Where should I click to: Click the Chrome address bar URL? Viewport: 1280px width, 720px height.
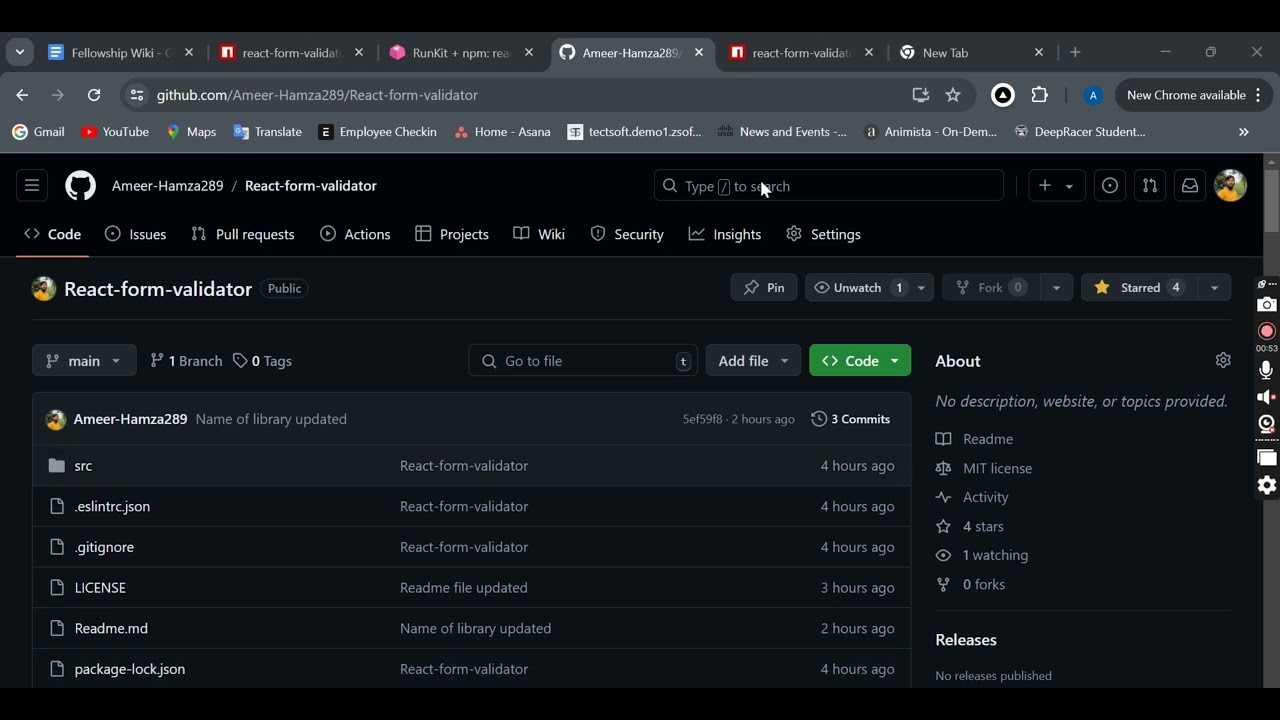(317, 96)
